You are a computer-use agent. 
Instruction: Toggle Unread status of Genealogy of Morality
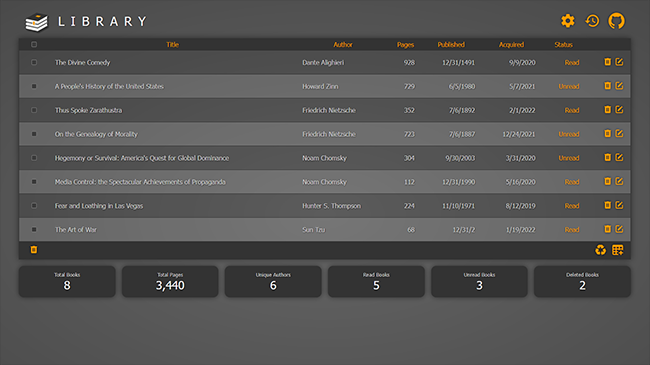[569, 134]
